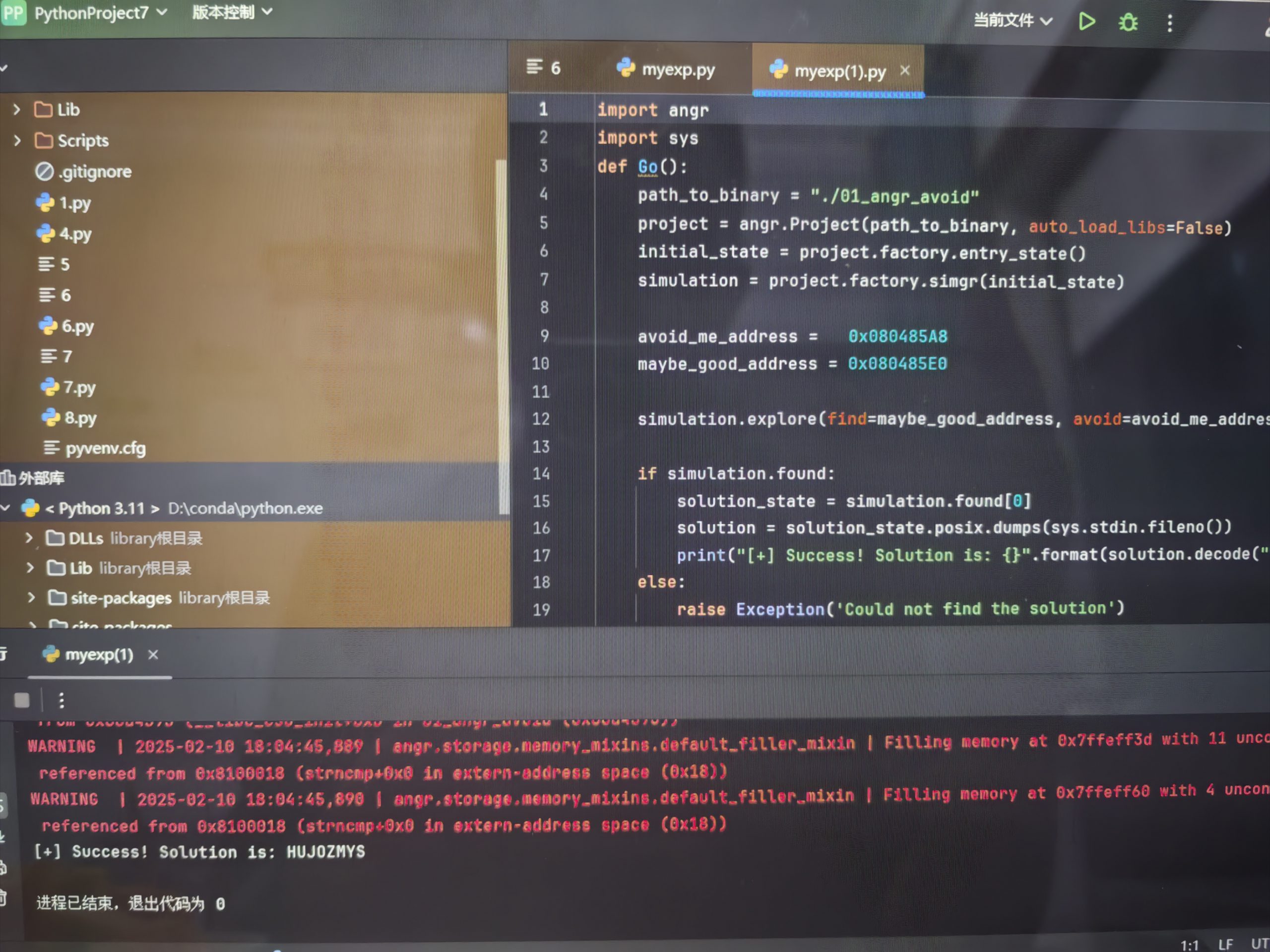The height and width of the screenshot is (952, 1270).
Task: Close the myexp(1).py editor tab
Action: click(x=905, y=70)
